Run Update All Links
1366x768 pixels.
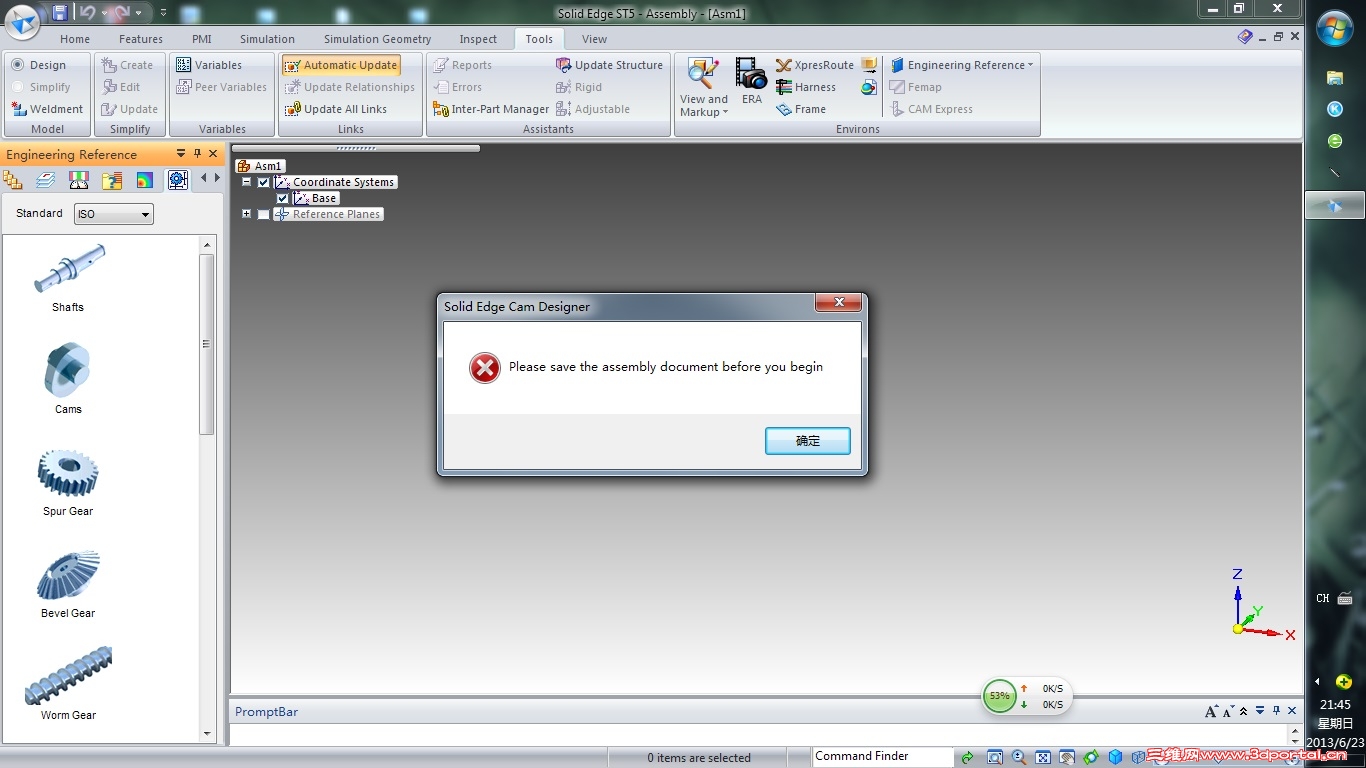336,109
